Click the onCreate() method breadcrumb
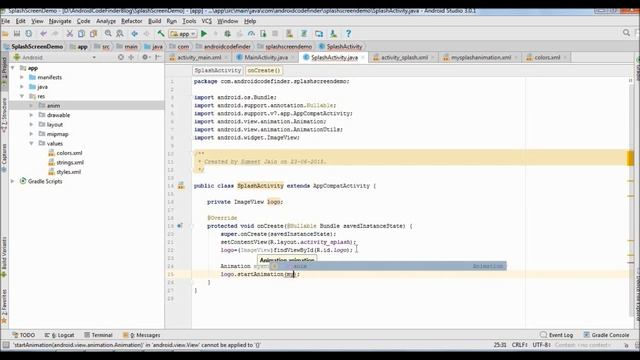The height and width of the screenshot is (360, 640). click(x=264, y=70)
